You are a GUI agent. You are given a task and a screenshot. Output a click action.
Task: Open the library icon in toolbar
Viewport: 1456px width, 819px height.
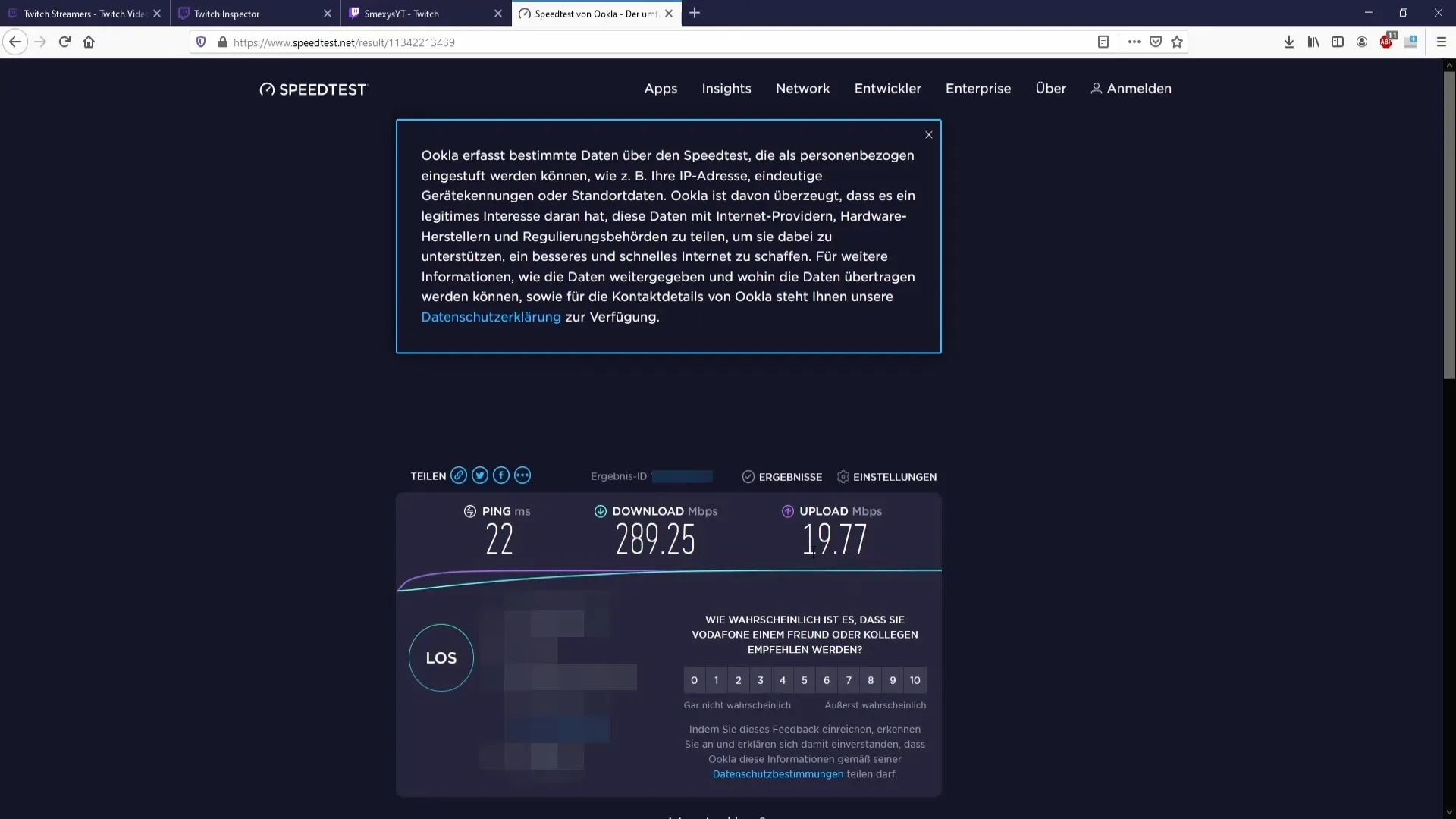(x=1313, y=42)
